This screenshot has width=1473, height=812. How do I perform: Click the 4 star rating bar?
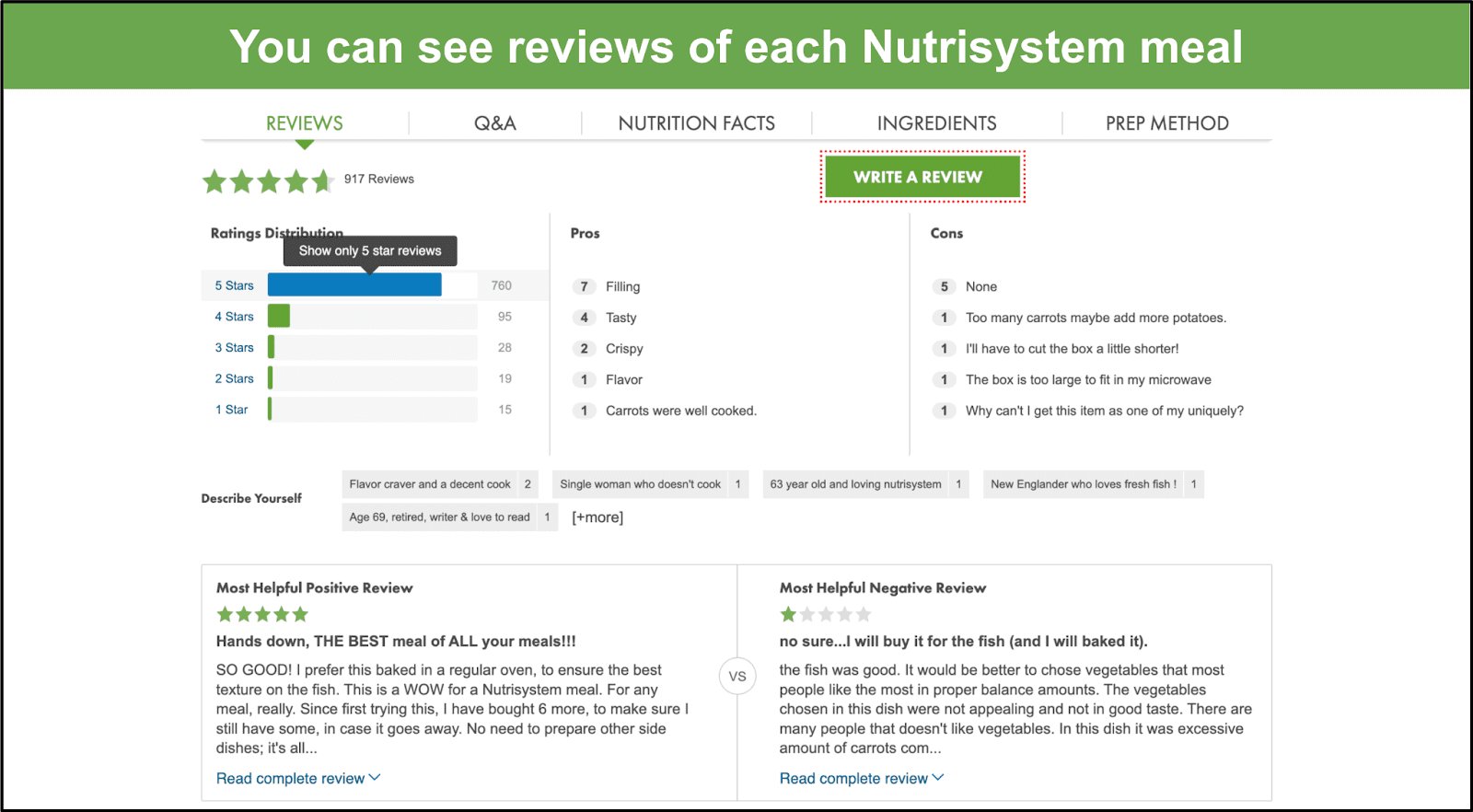pyautogui.click(x=279, y=316)
